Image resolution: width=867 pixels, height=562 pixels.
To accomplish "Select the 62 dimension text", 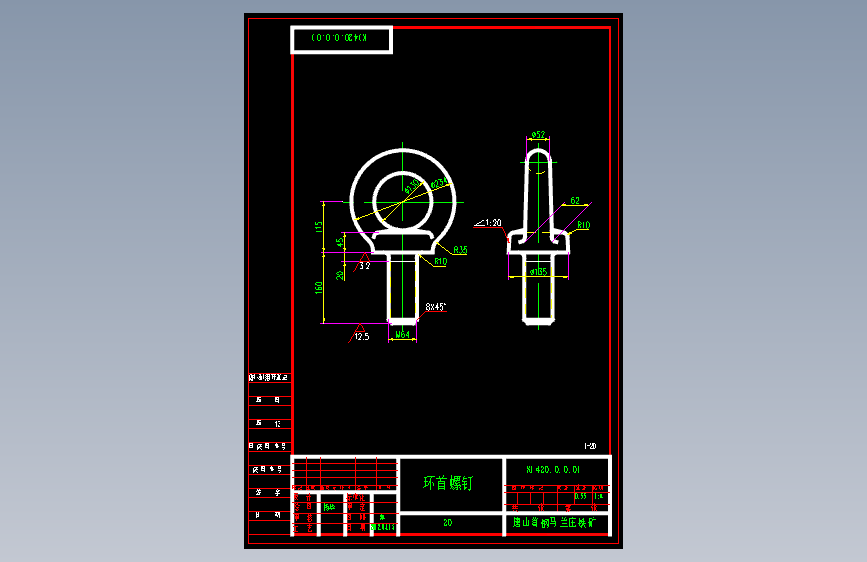I will pos(575,201).
